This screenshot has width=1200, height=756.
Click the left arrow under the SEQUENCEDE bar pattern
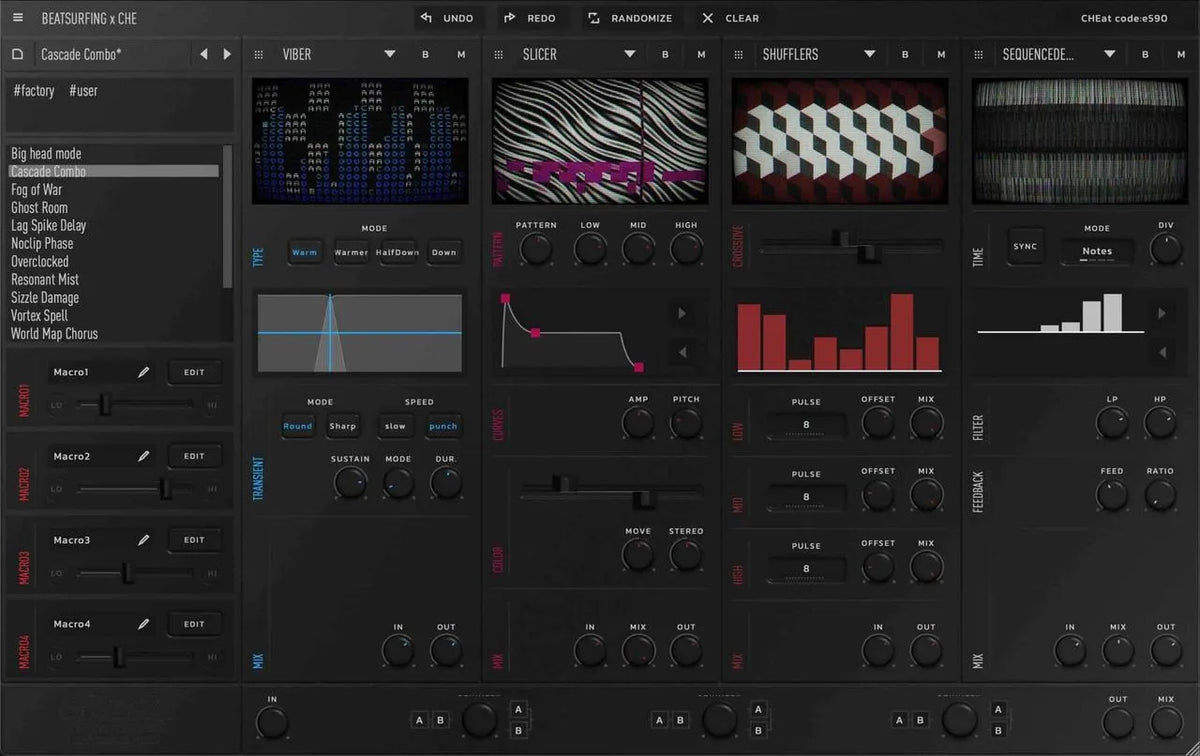[x=1162, y=352]
